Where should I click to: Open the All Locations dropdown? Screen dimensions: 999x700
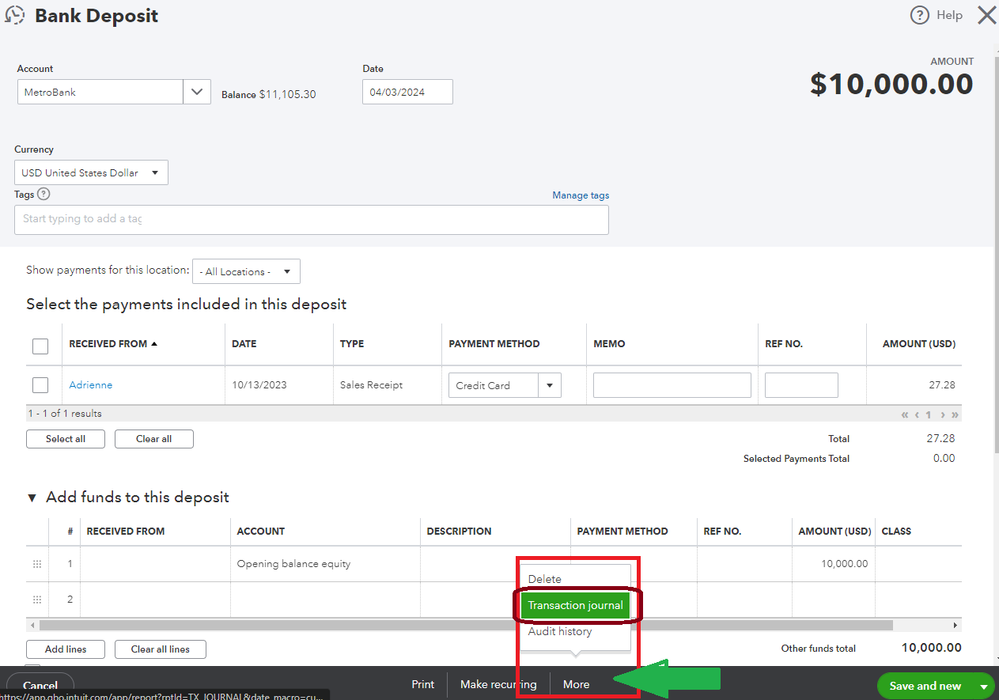pyautogui.click(x=246, y=271)
